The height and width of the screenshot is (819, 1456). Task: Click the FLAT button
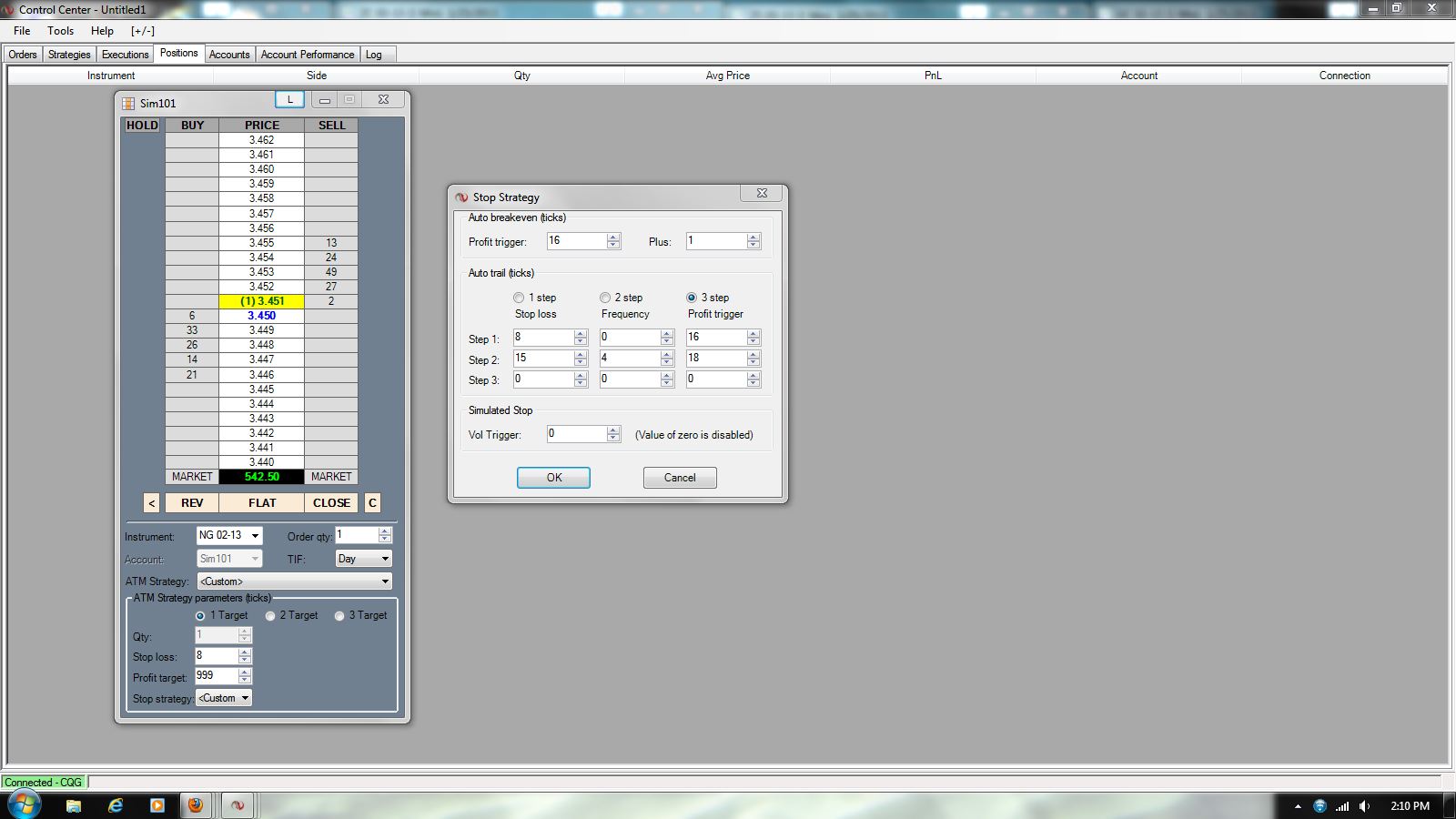click(x=262, y=503)
